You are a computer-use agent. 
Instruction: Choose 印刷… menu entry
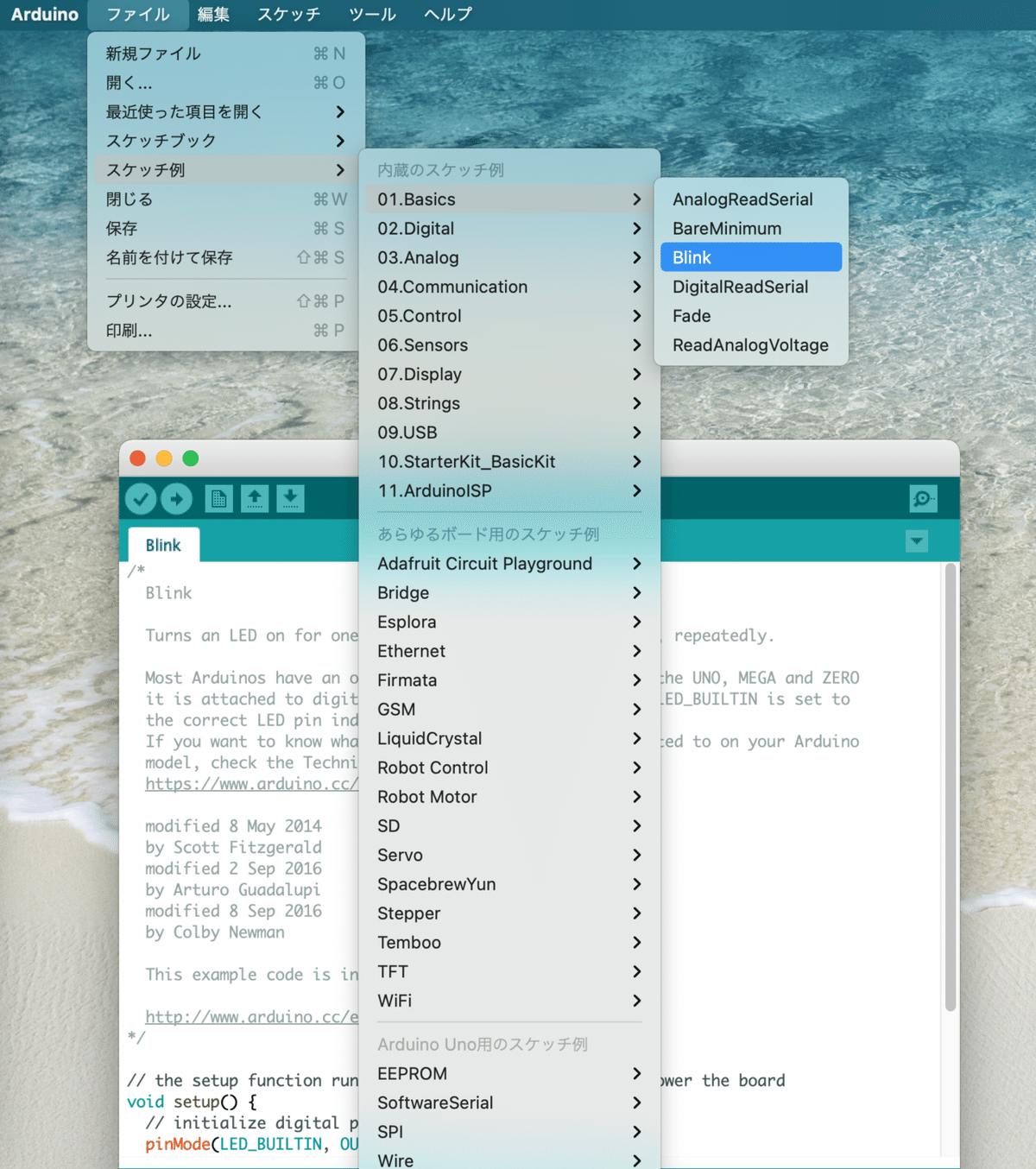coord(226,331)
